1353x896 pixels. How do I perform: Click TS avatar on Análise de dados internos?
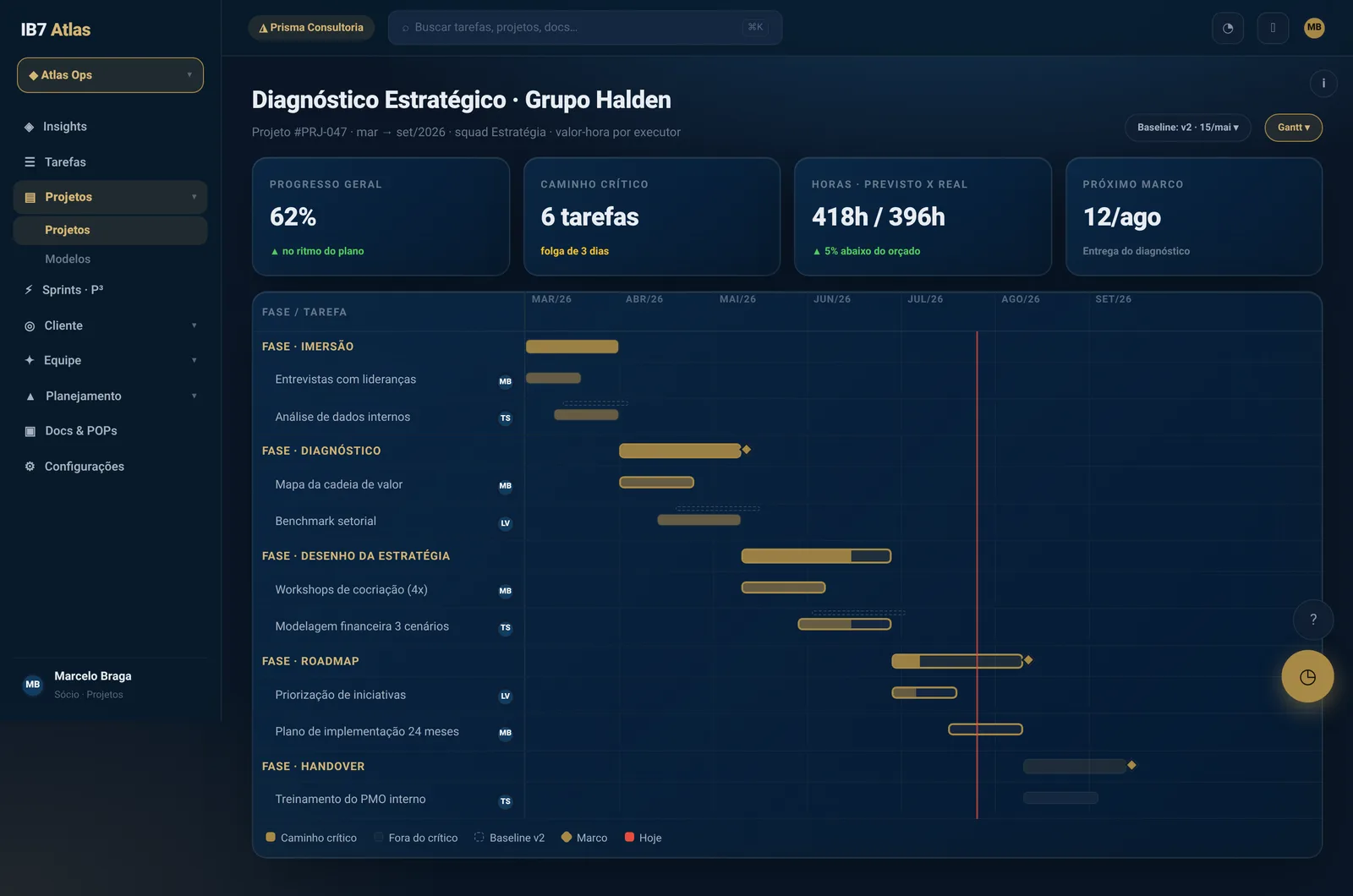point(506,418)
